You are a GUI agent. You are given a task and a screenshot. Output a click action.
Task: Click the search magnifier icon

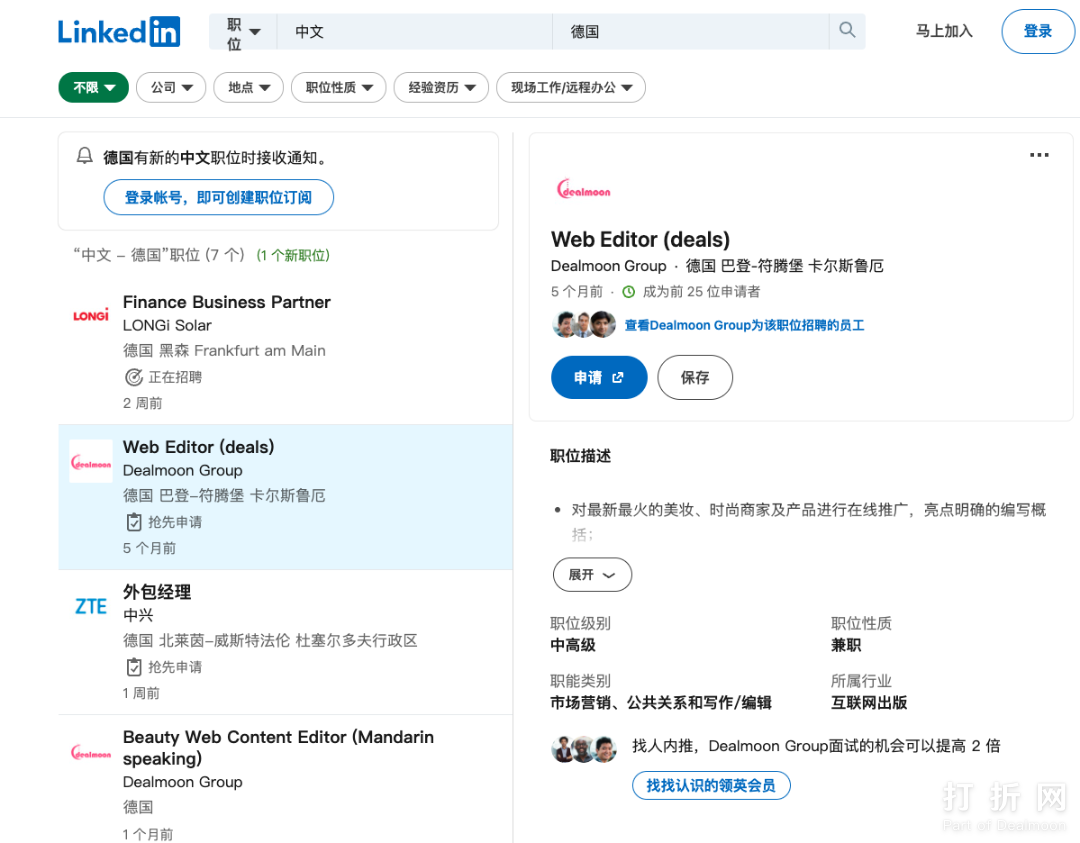(x=847, y=31)
